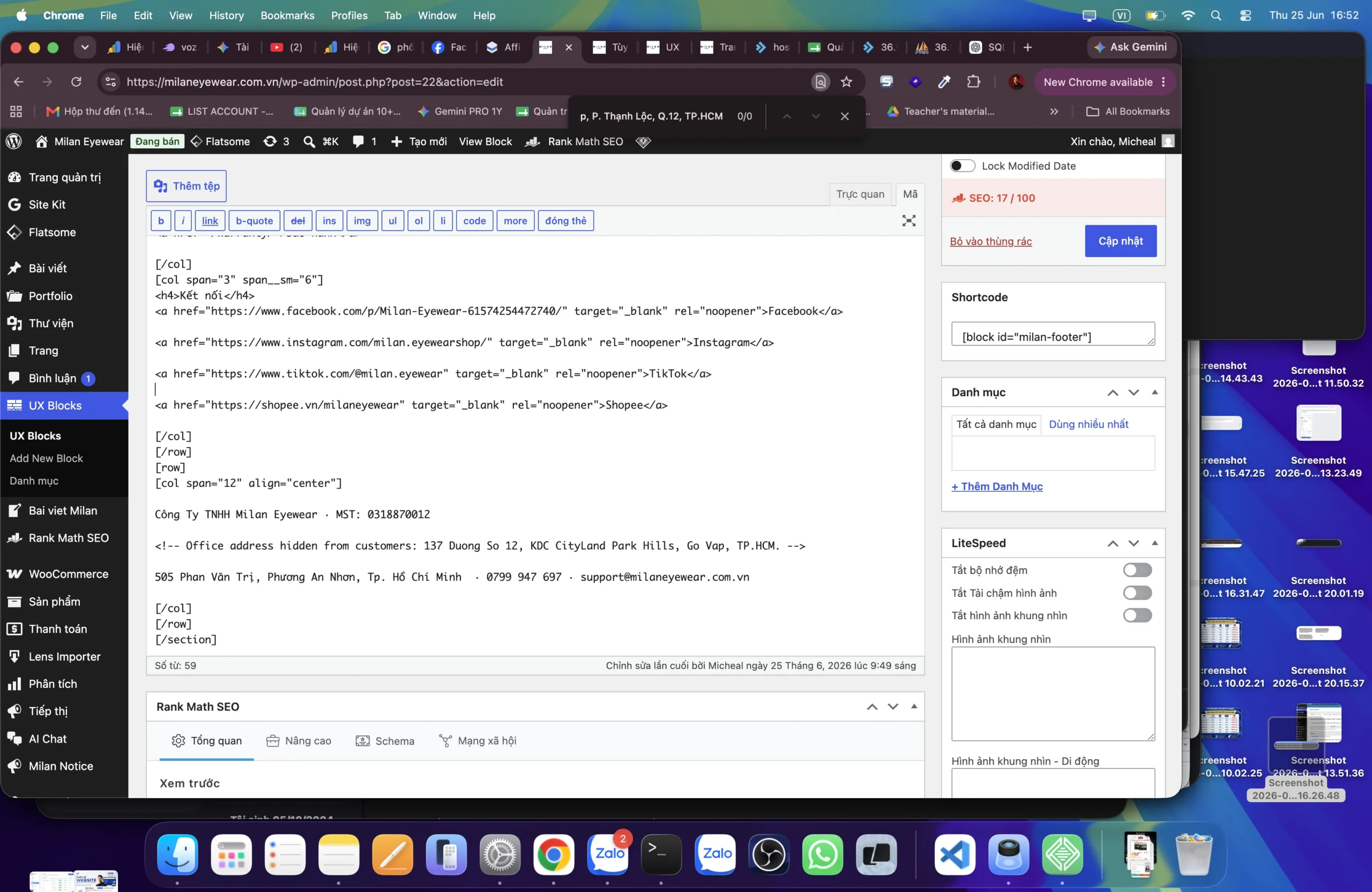Open the Nâng cao tab
Image resolution: width=1372 pixels, height=892 pixels.
[299, 741]
